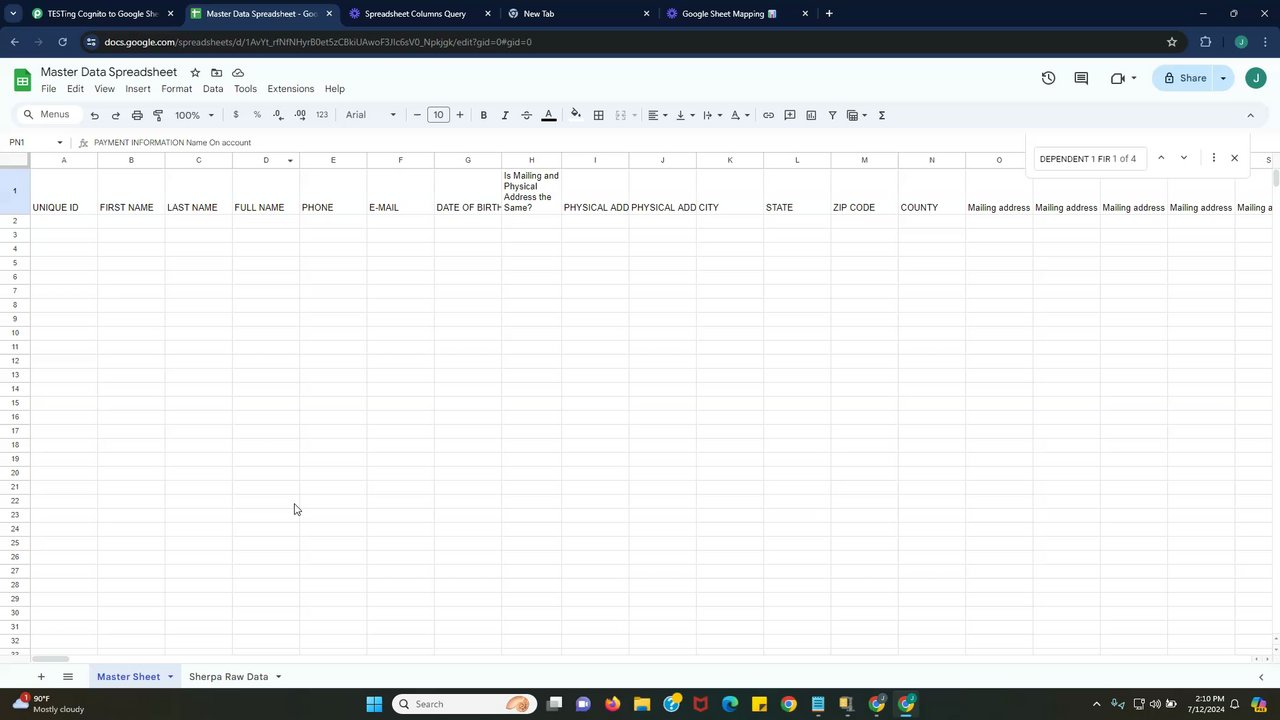Click the font size field showing 10
Screen dimensions: 1280x720
(438, 115)
